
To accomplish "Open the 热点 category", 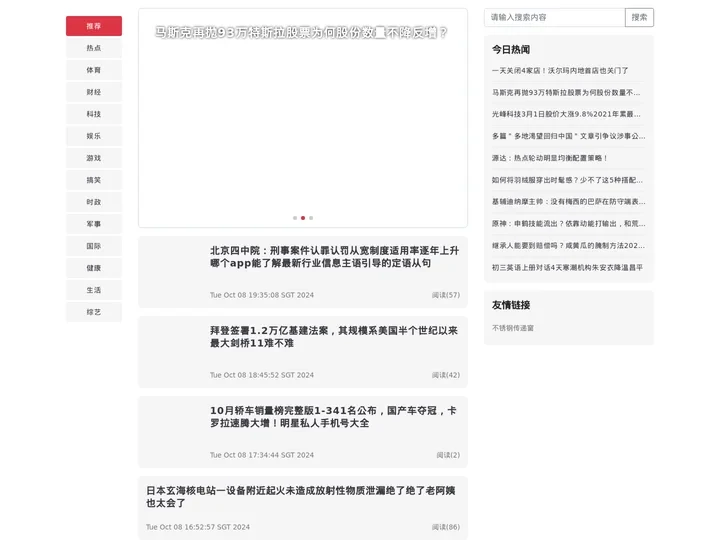I will coord(94,48).
